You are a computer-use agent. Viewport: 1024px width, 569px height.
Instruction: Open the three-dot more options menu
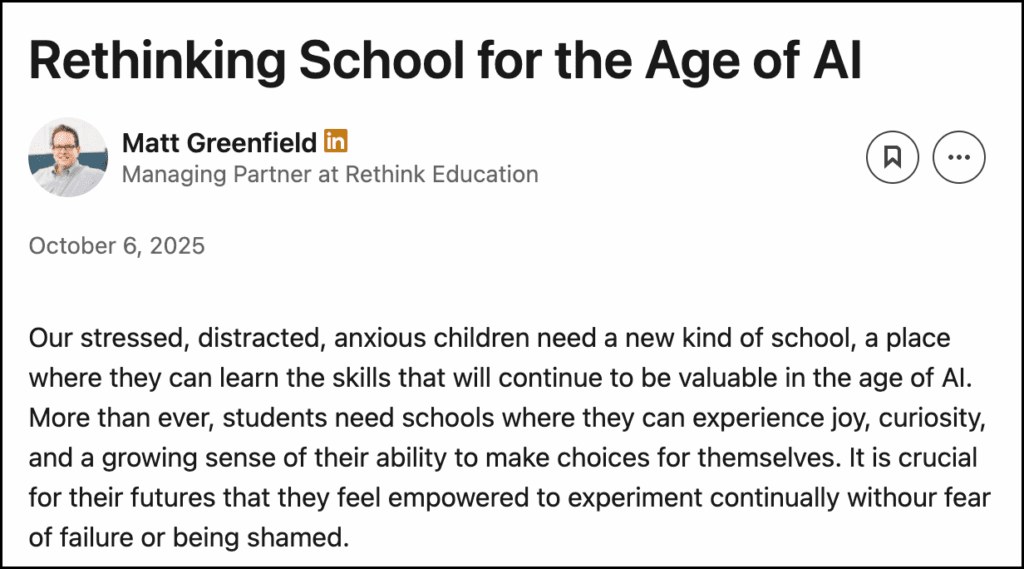pyautogui.click(x=958, y=157)
